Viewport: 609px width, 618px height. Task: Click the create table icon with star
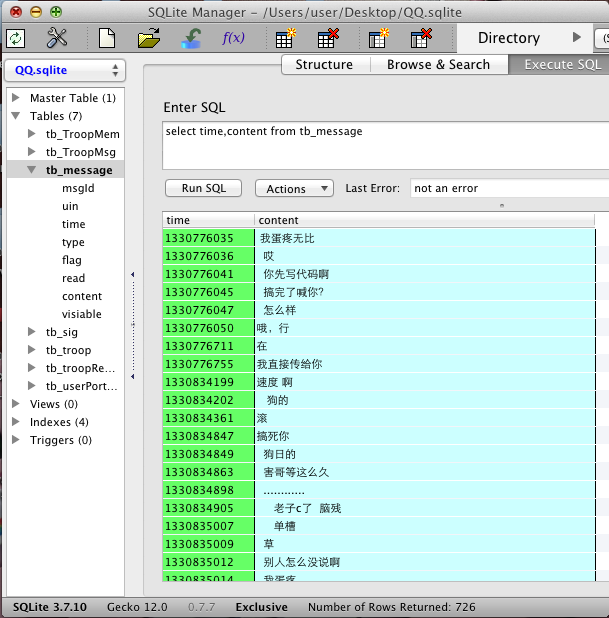click(x=286, y=38)
